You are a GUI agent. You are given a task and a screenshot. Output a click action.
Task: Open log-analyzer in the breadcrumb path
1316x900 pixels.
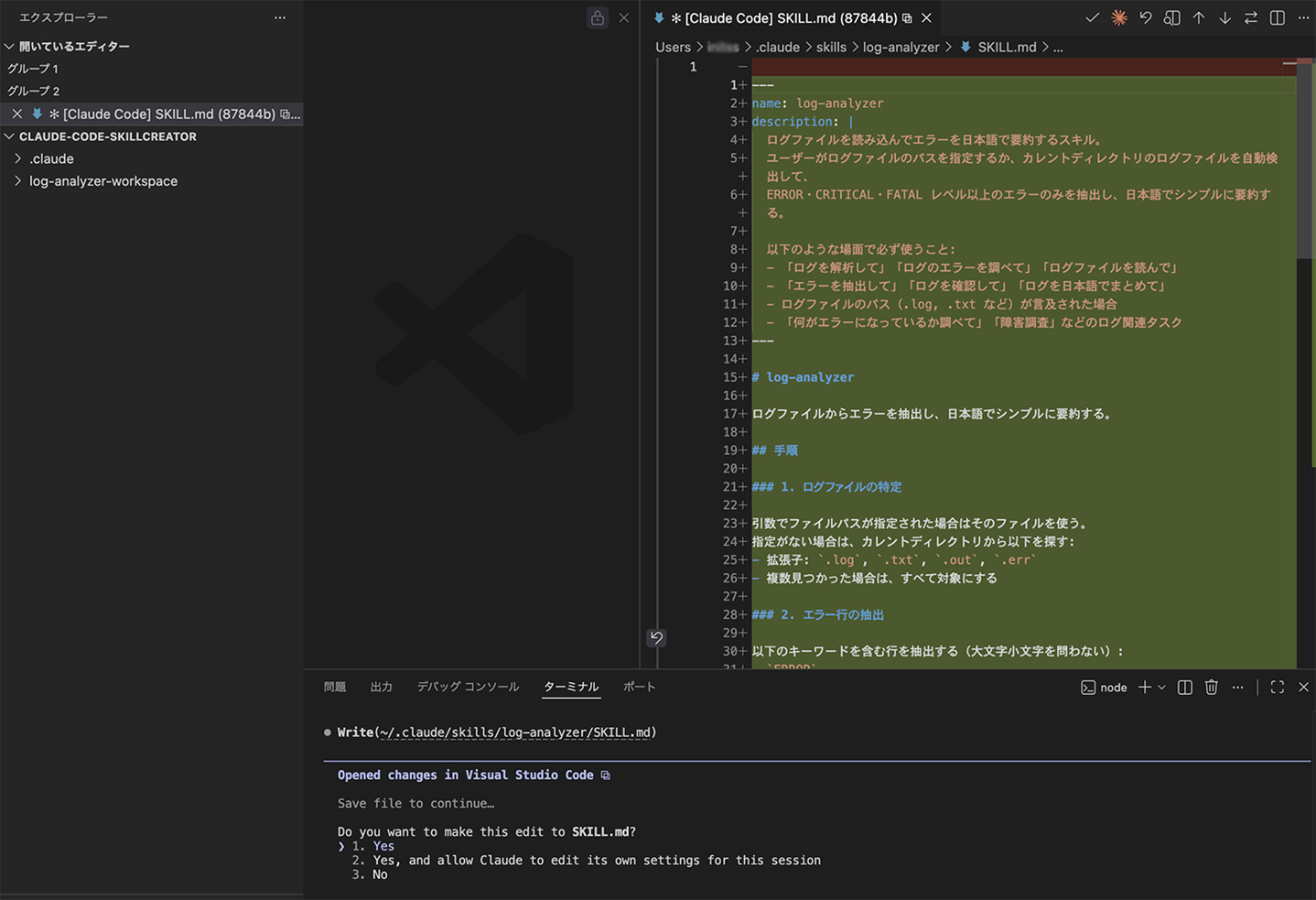(x=901, y=47)
